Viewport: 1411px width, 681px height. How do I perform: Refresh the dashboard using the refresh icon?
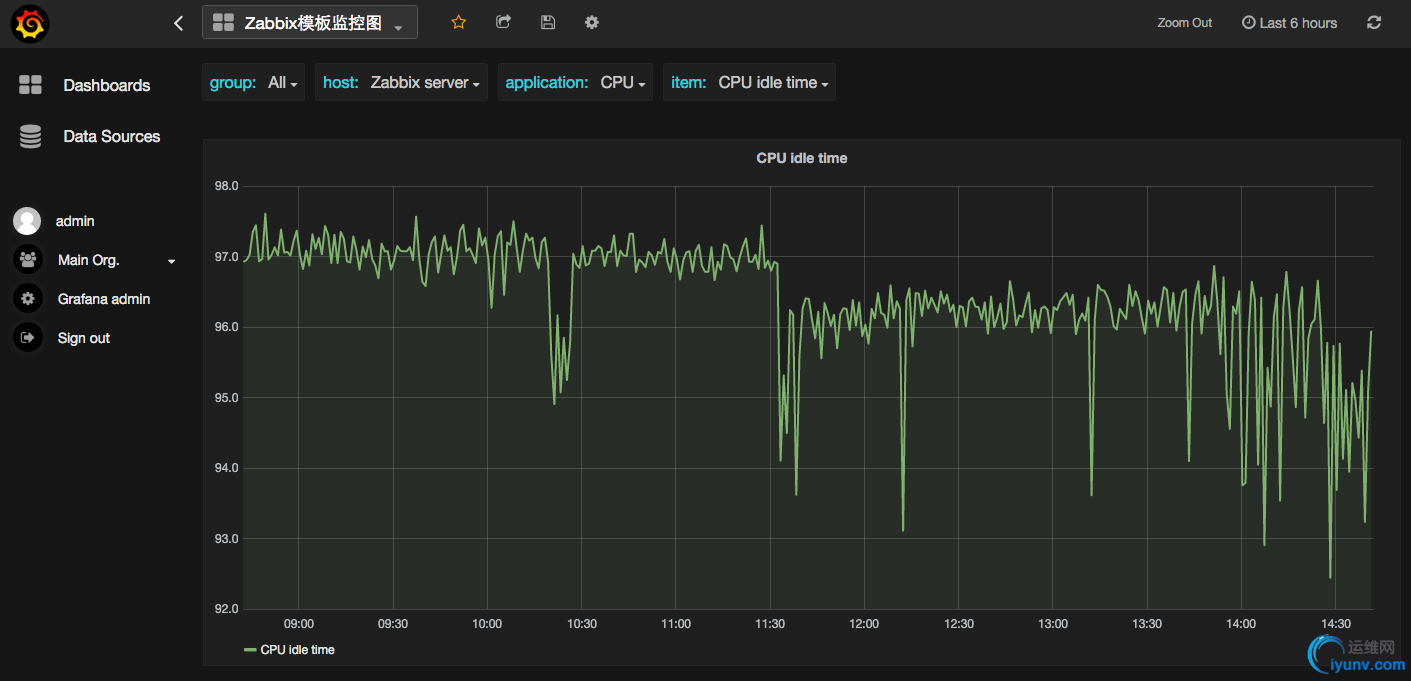1374,22
